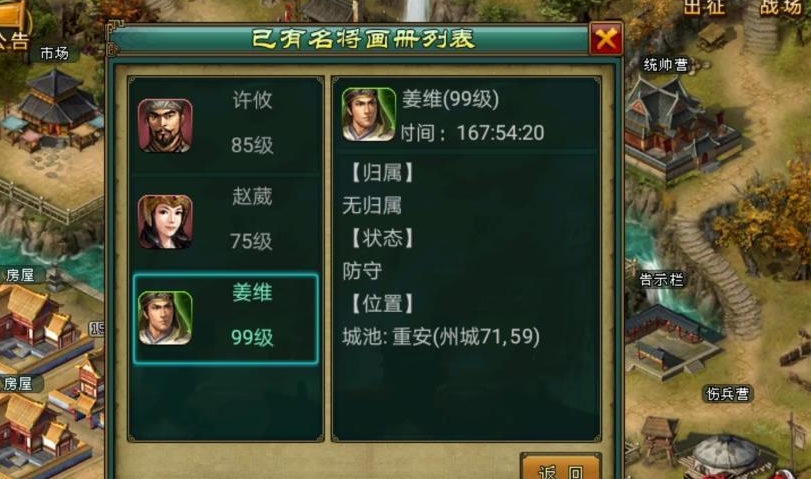
Task: Select 许攸 portrait in general list
Action: pos(165,125)
